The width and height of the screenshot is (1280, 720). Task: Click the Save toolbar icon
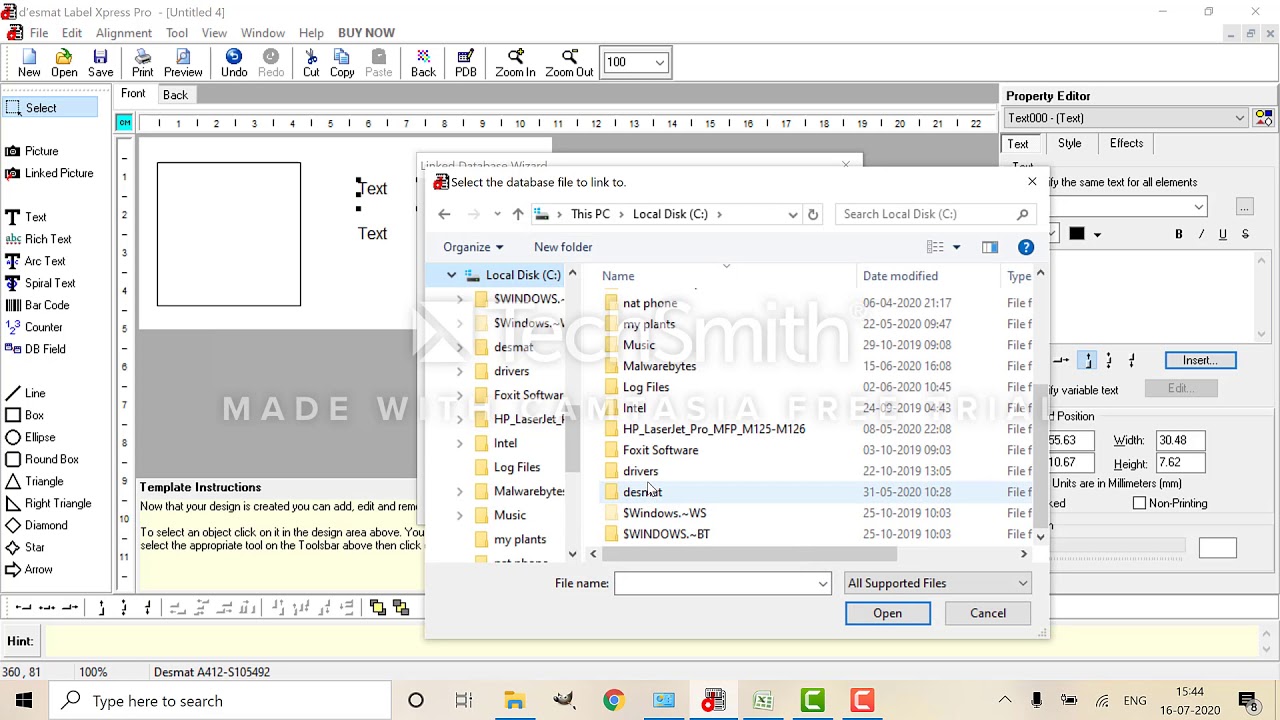click(x=100, y=63)
